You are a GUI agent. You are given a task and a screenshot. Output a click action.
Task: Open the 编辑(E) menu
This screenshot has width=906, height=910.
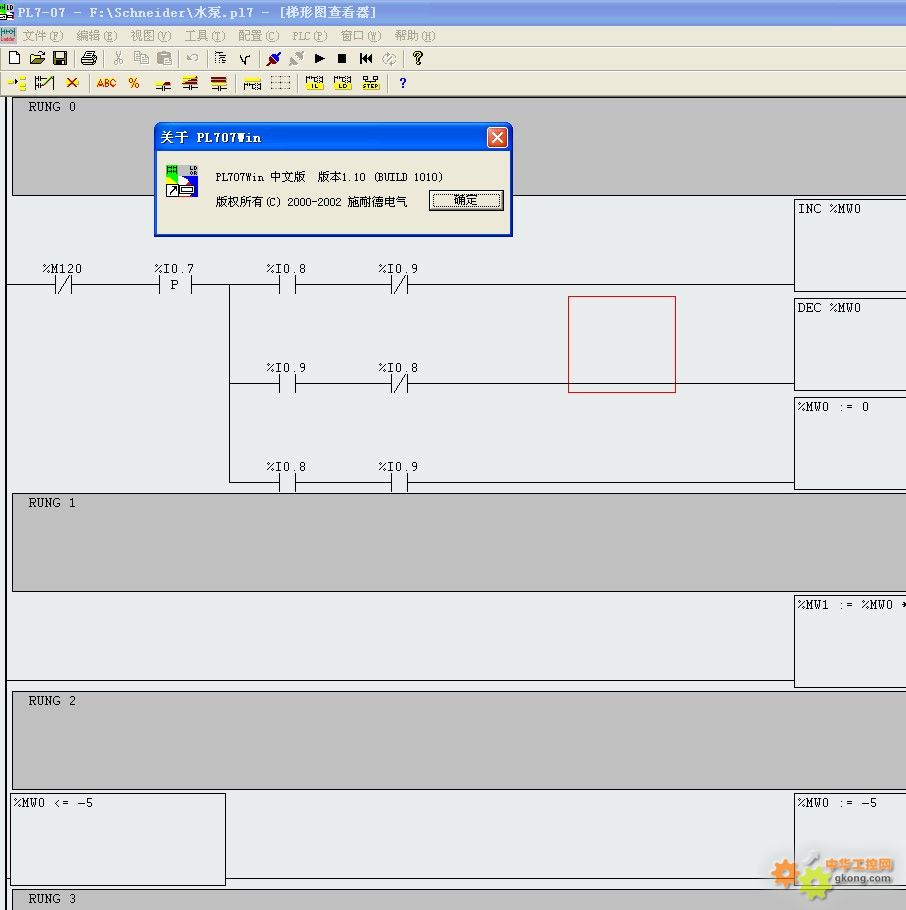[x=97, y=36]
